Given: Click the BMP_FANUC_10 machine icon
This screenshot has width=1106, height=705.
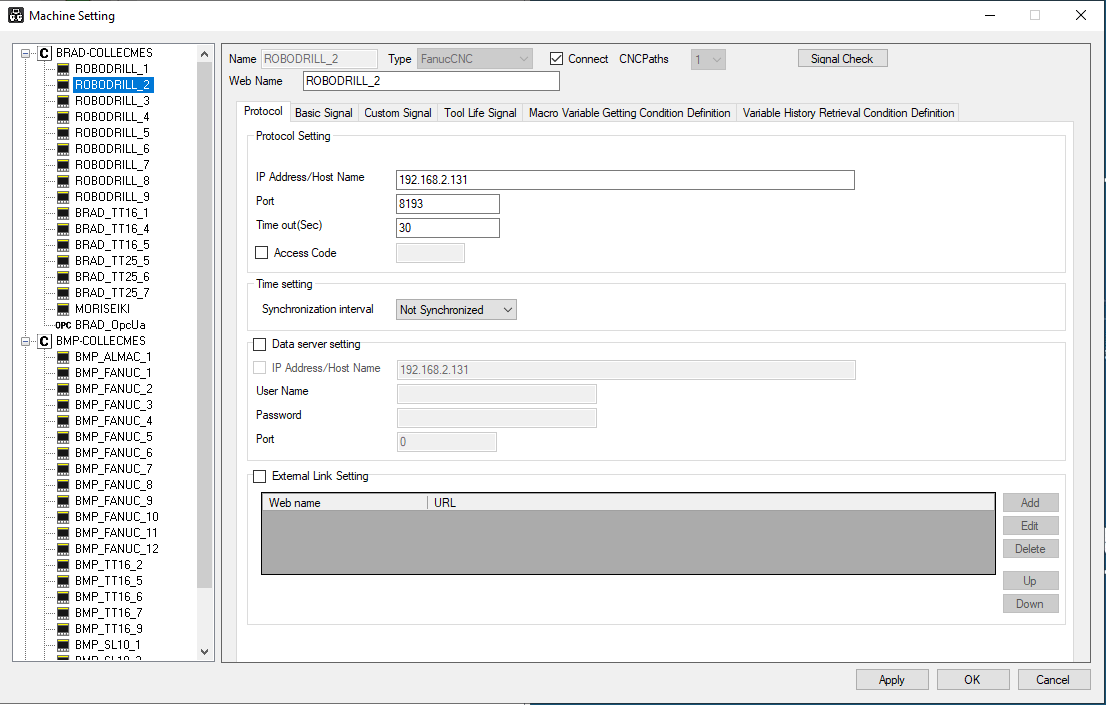Looking at the screenshot, I should 63,517.
